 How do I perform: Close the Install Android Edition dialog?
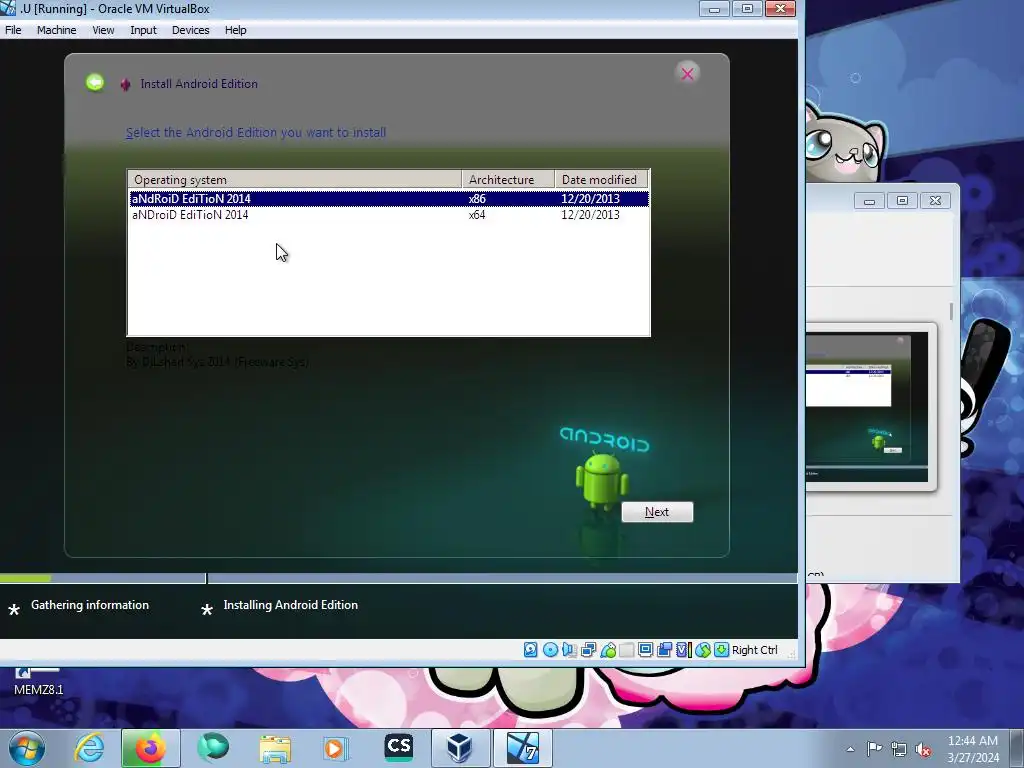[x=687, y=73]
